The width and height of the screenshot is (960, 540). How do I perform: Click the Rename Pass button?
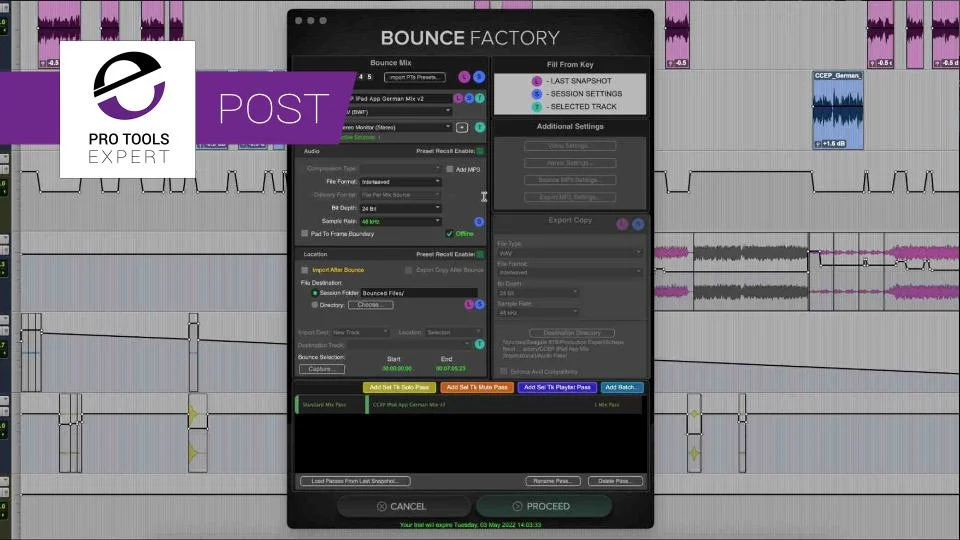(553, 481)
